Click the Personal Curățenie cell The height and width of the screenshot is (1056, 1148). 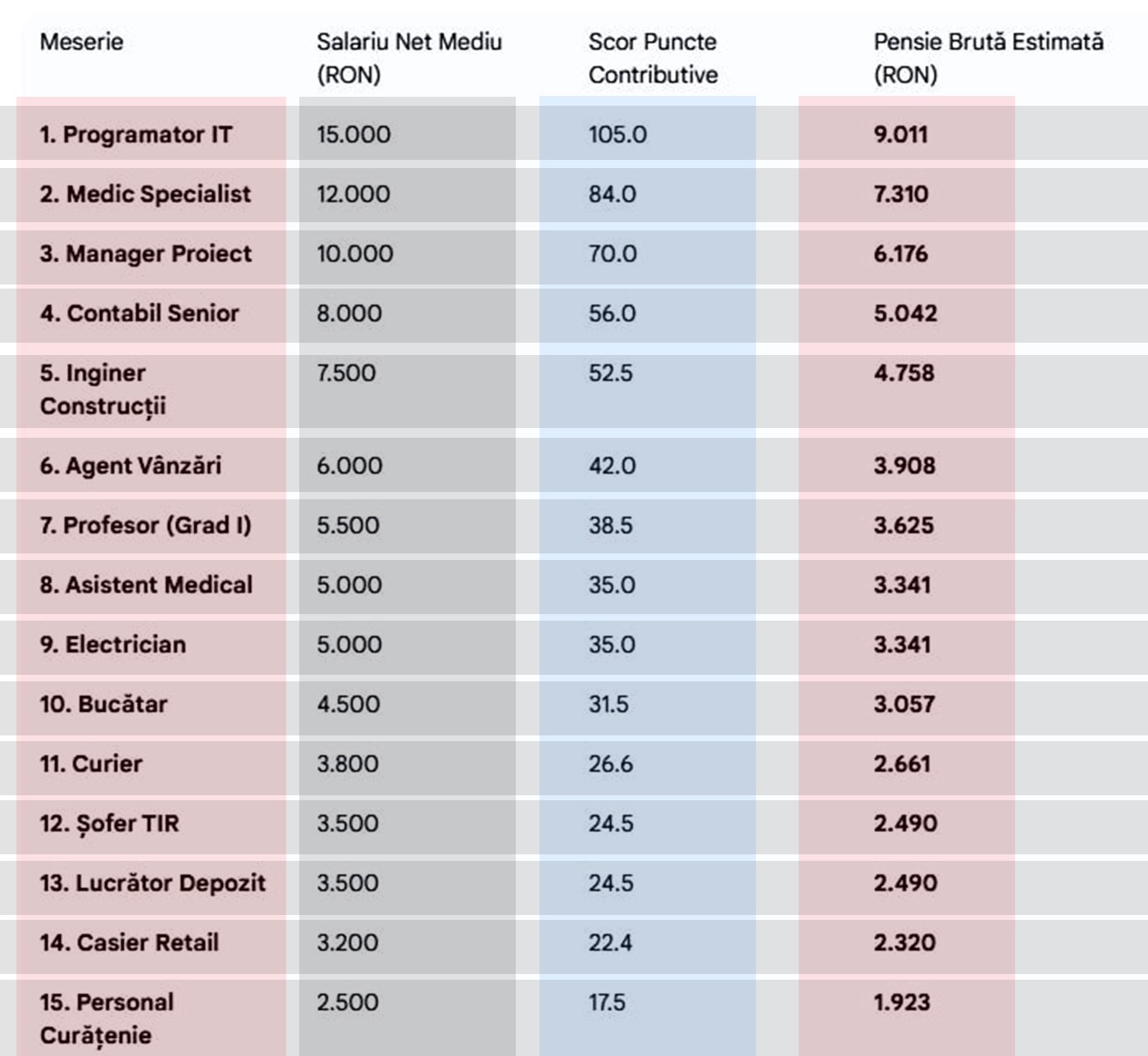107,1018
